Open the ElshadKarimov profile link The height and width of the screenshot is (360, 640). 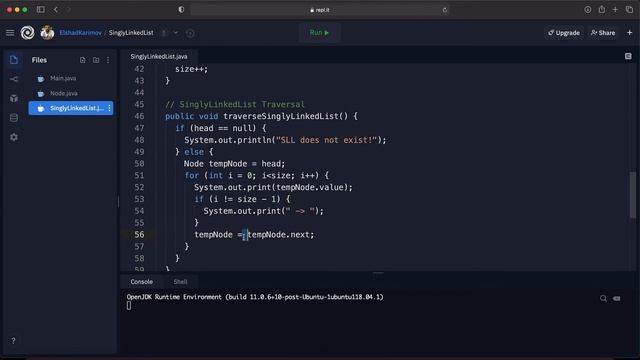tap(80, 33)
